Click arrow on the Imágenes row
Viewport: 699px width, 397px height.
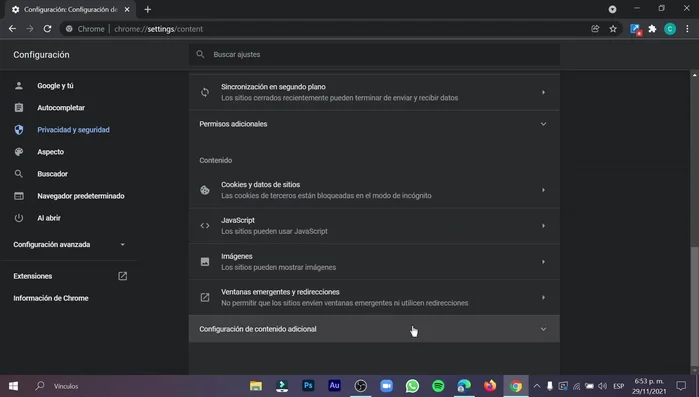tap(543, 262)
